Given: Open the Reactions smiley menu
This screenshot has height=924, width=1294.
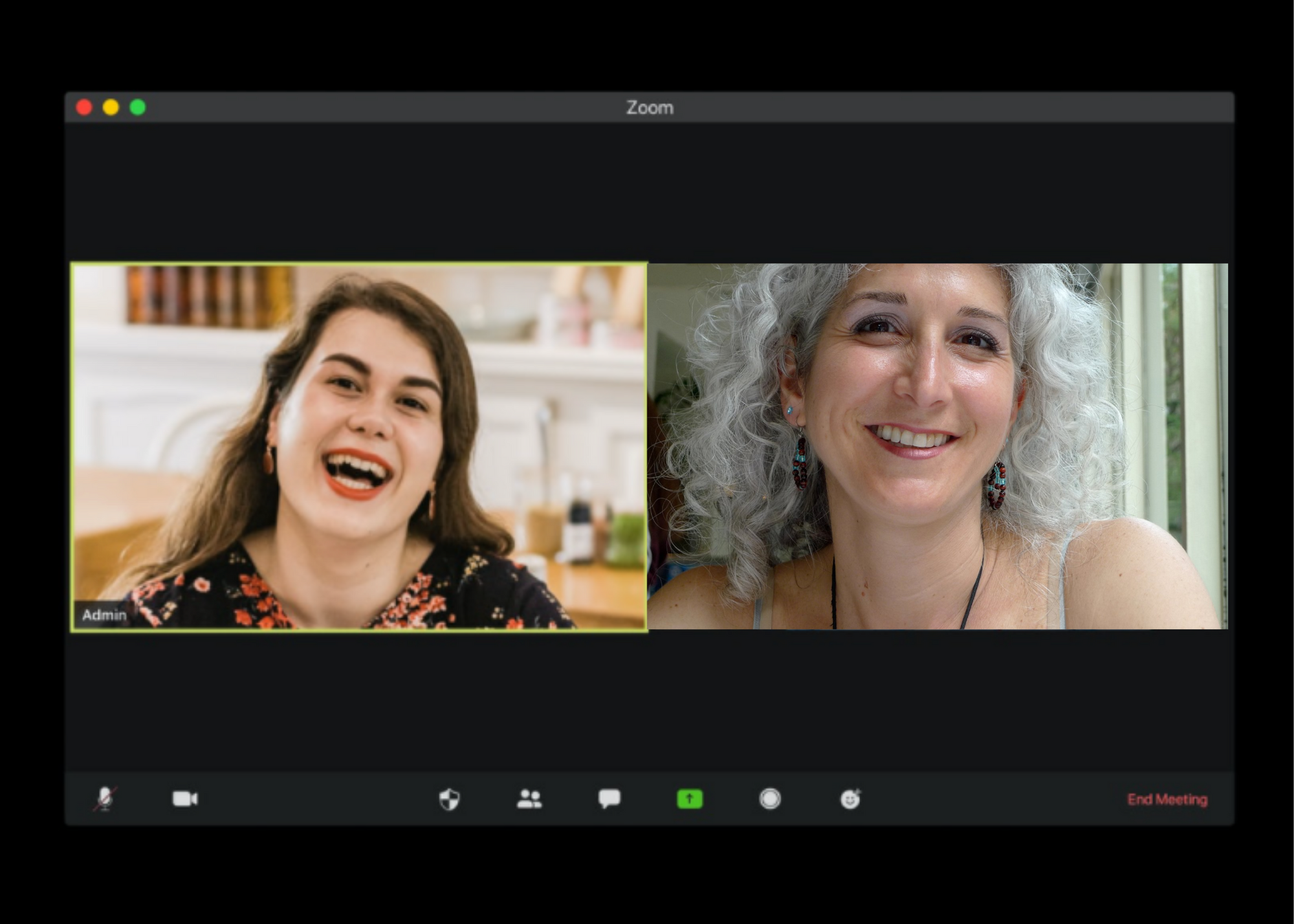Looking at the screenshot, I should pyautogui.click(x=850, y=799).
